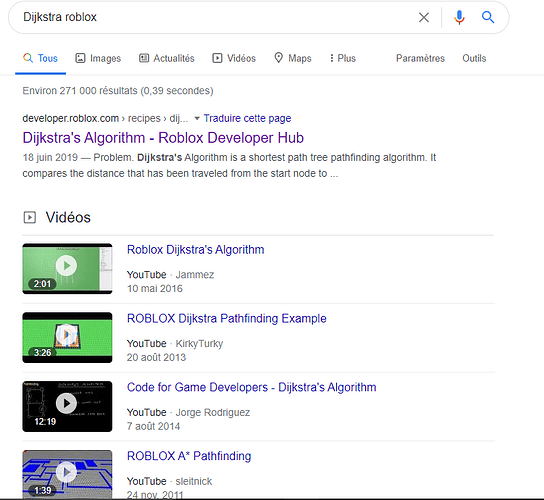Clear the search box with X icon
Image resolution: width=544 pixels, height=500 pixels.
coord(424,17)
